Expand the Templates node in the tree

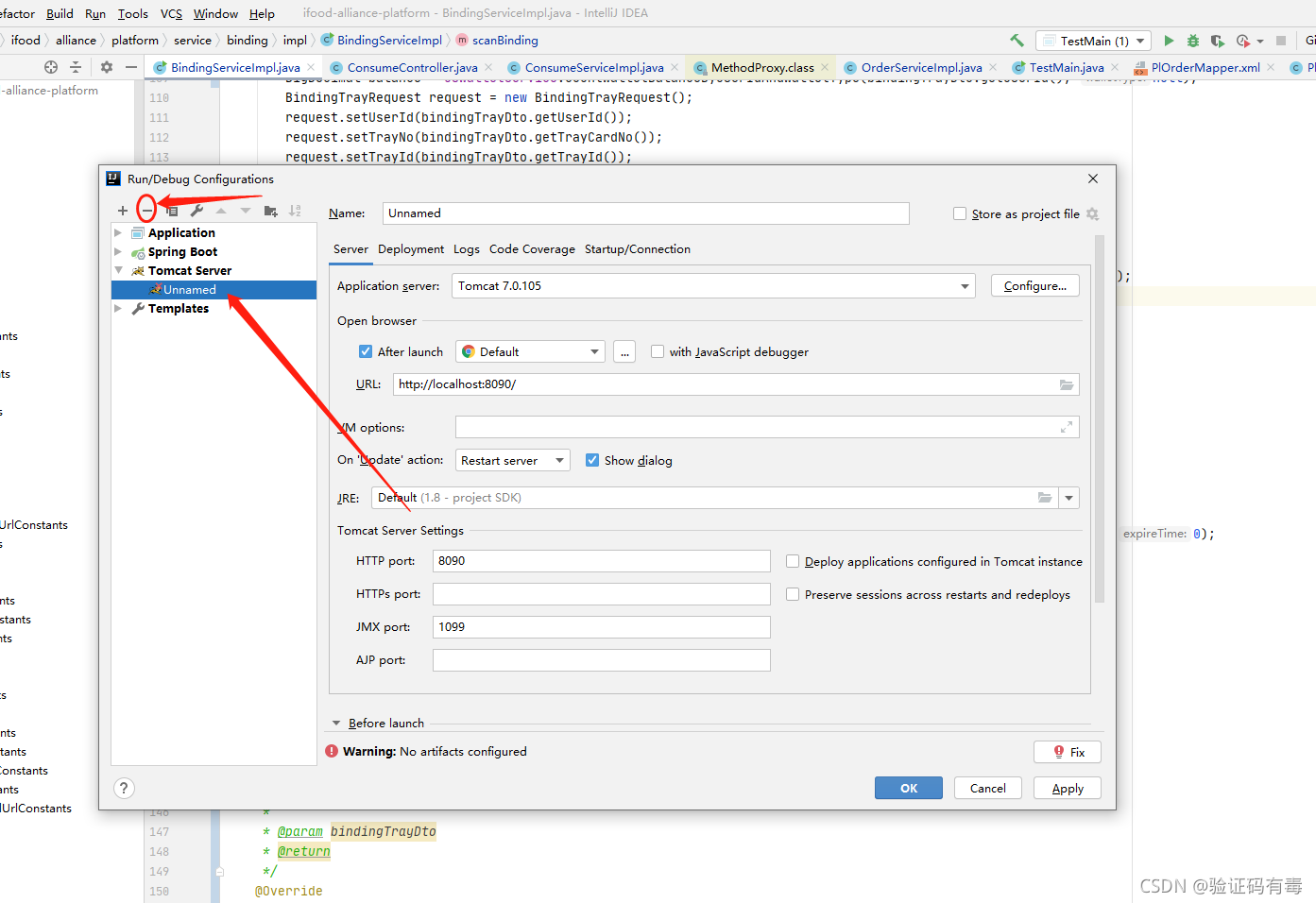(118, 308)
